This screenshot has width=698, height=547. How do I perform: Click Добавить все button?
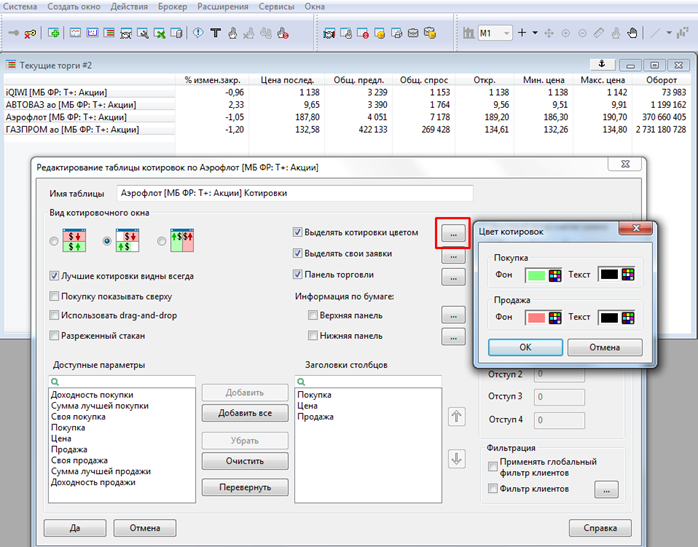245,413
